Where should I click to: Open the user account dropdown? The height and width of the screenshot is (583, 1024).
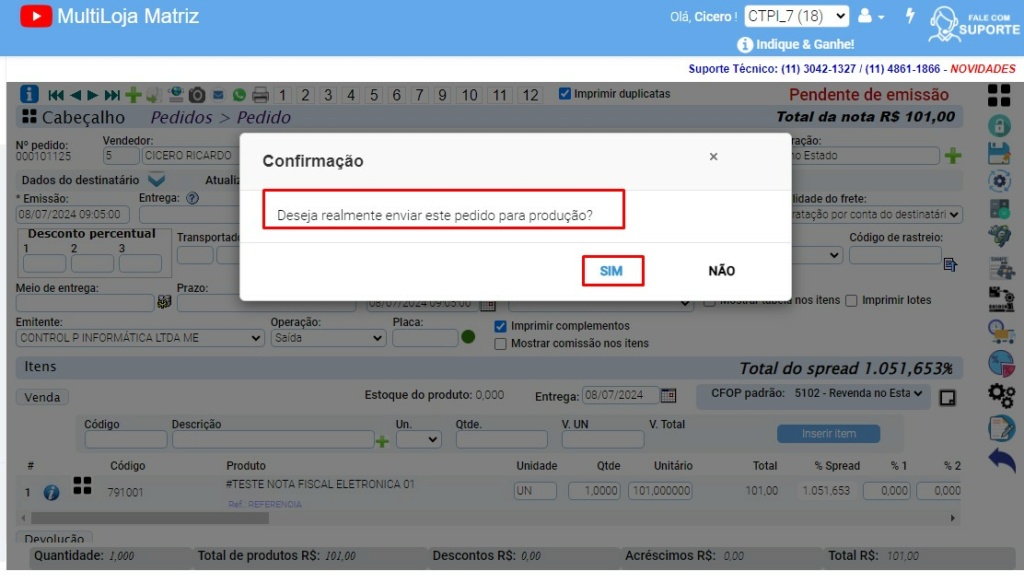(x=871, y=16)
